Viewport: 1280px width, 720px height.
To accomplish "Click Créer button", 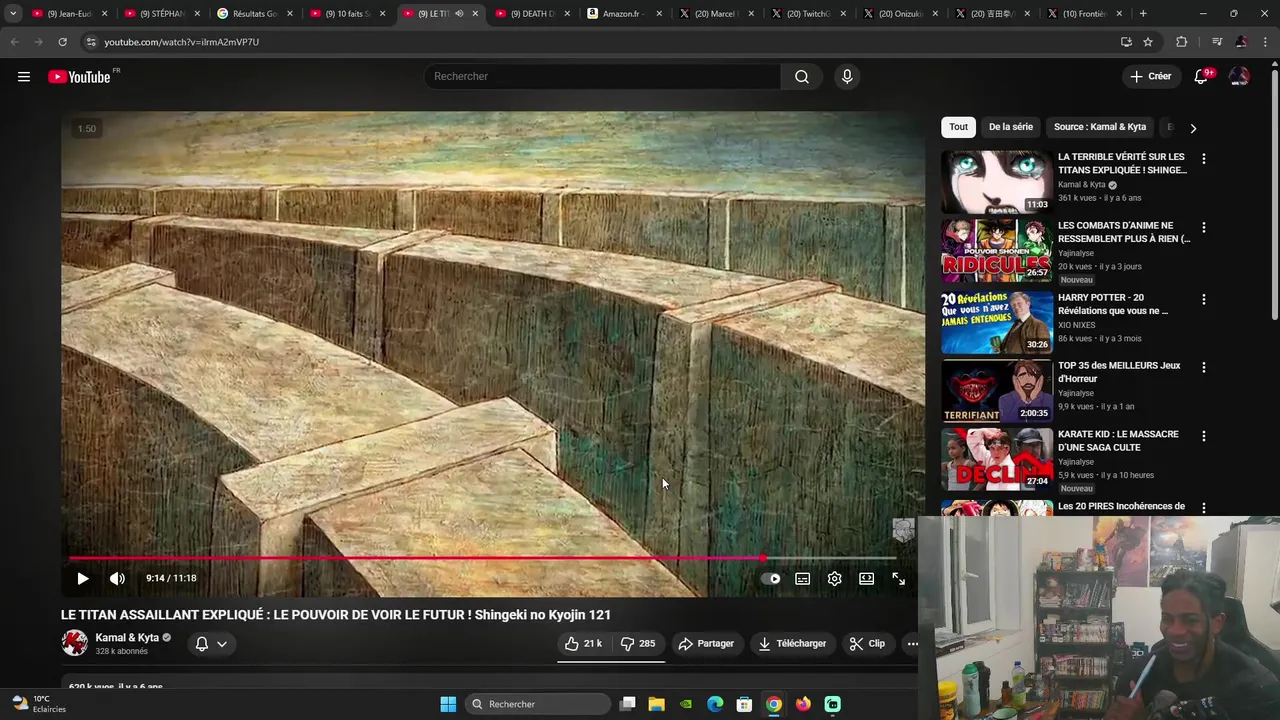I will (x=1150, y=76).
